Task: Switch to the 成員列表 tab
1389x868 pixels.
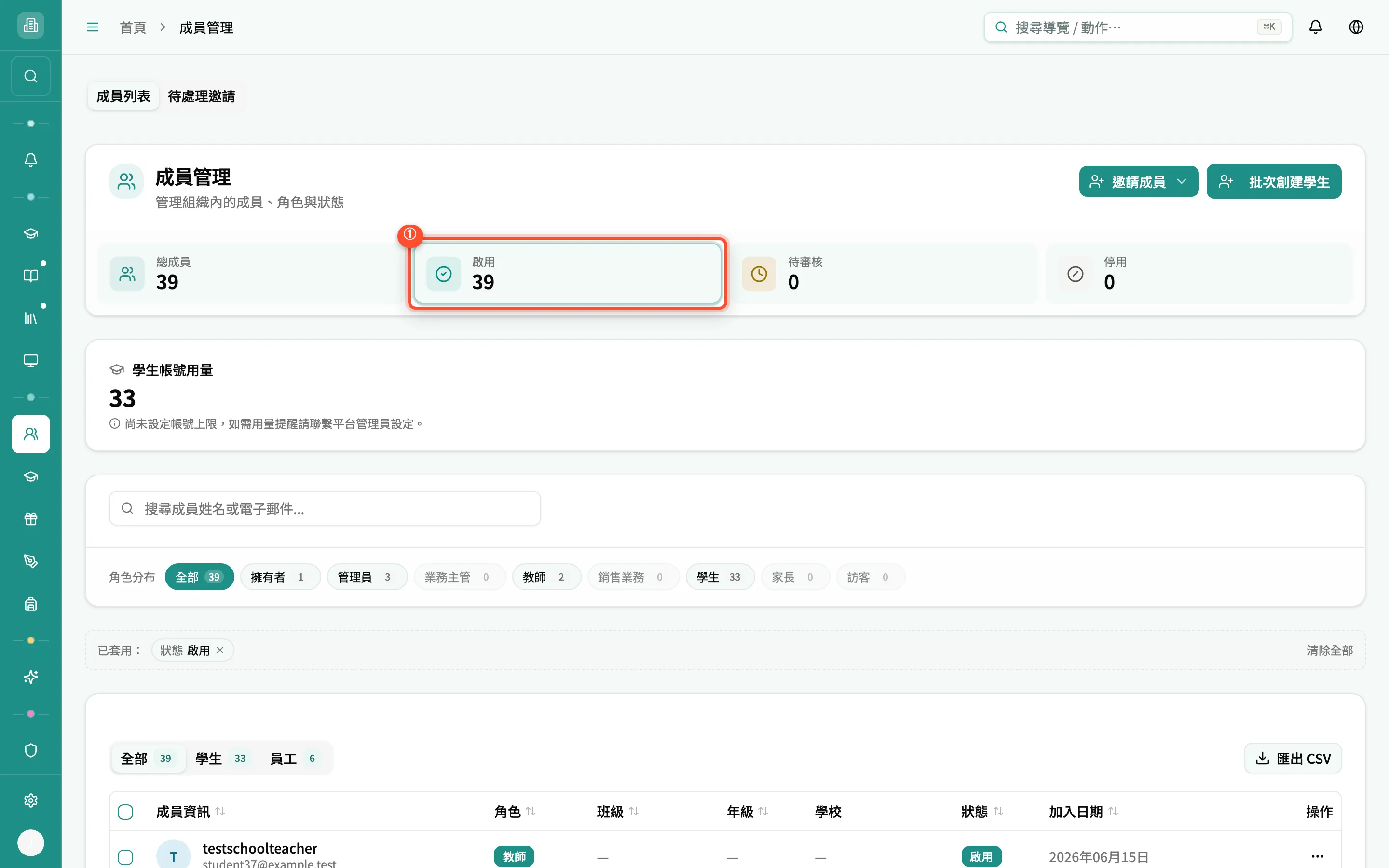Action: click(123, 96)
